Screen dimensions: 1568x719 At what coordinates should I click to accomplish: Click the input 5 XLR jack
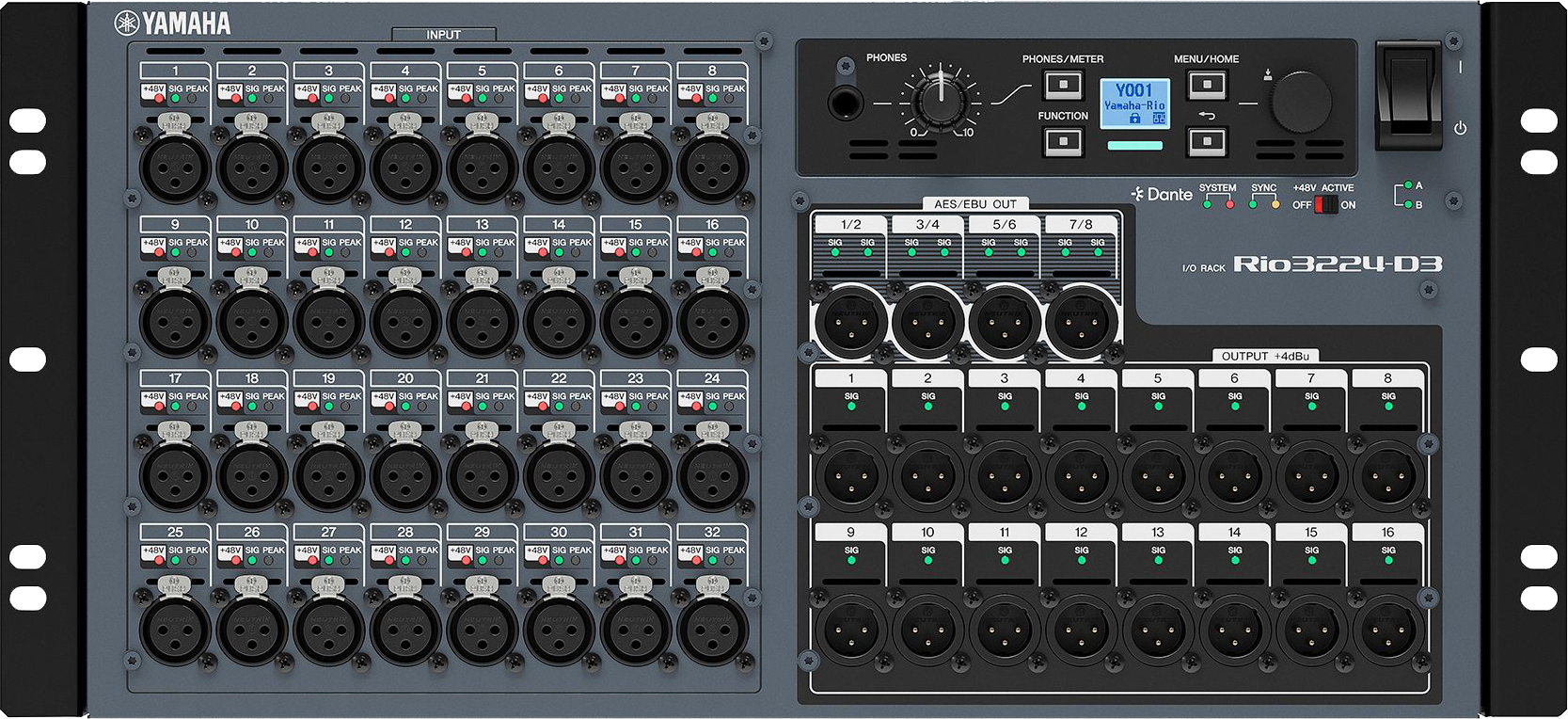point(482,168)
